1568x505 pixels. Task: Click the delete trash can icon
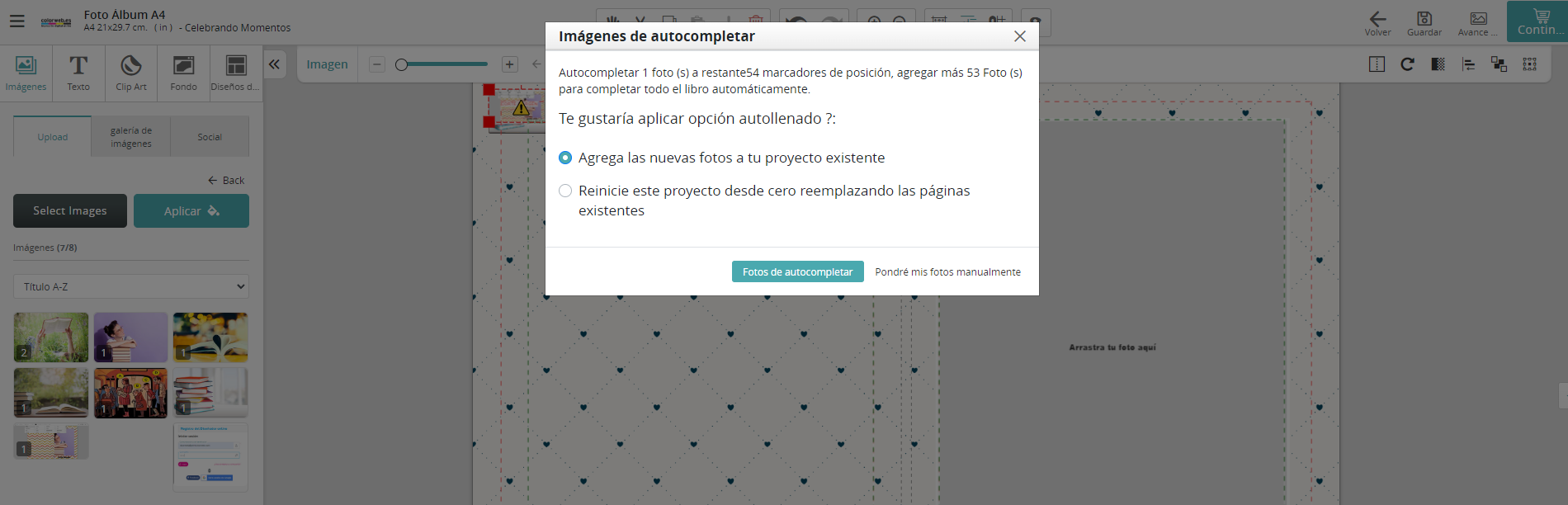755,20
